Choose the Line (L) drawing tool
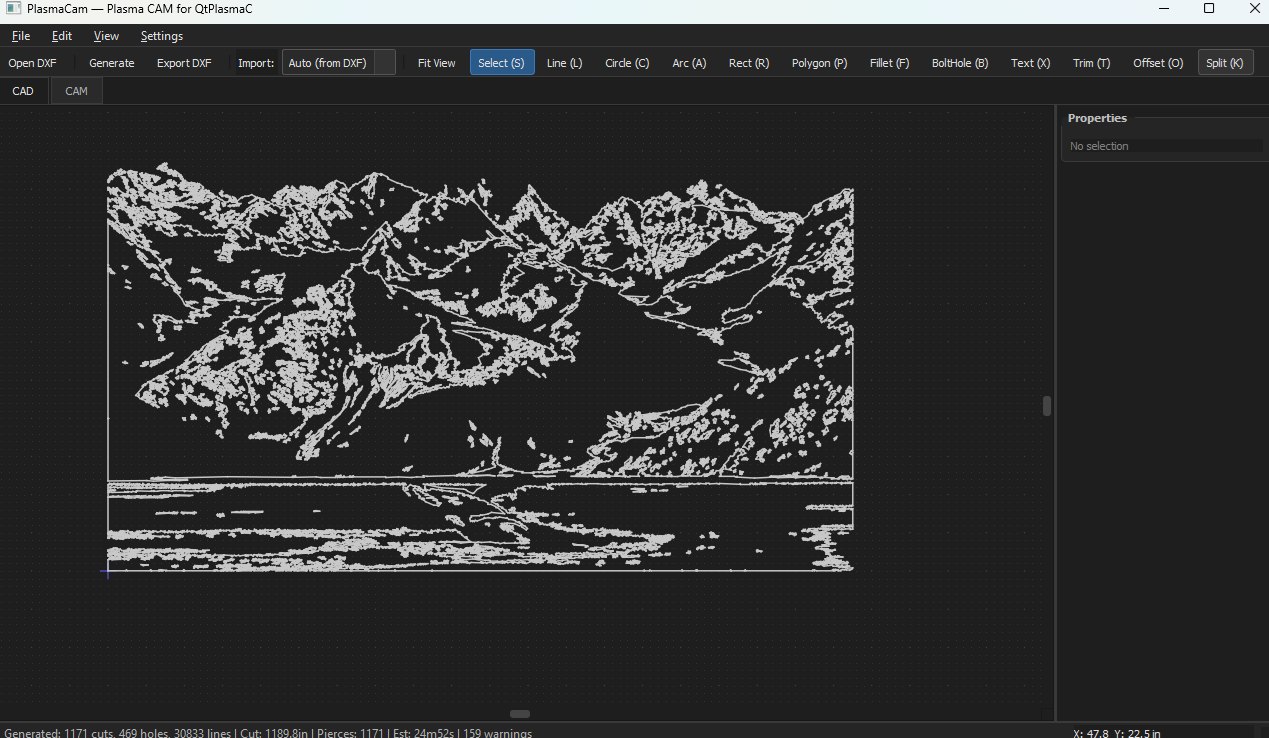The height and width of the screenshot is (738, 1269). [x=564, y=63]
